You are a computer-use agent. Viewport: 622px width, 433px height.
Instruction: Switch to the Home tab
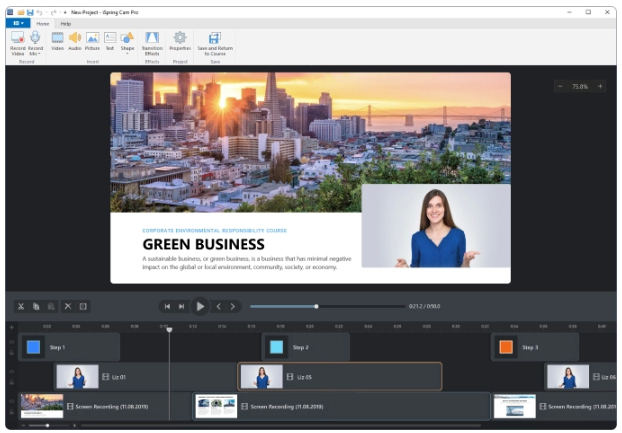pos(43,24)
